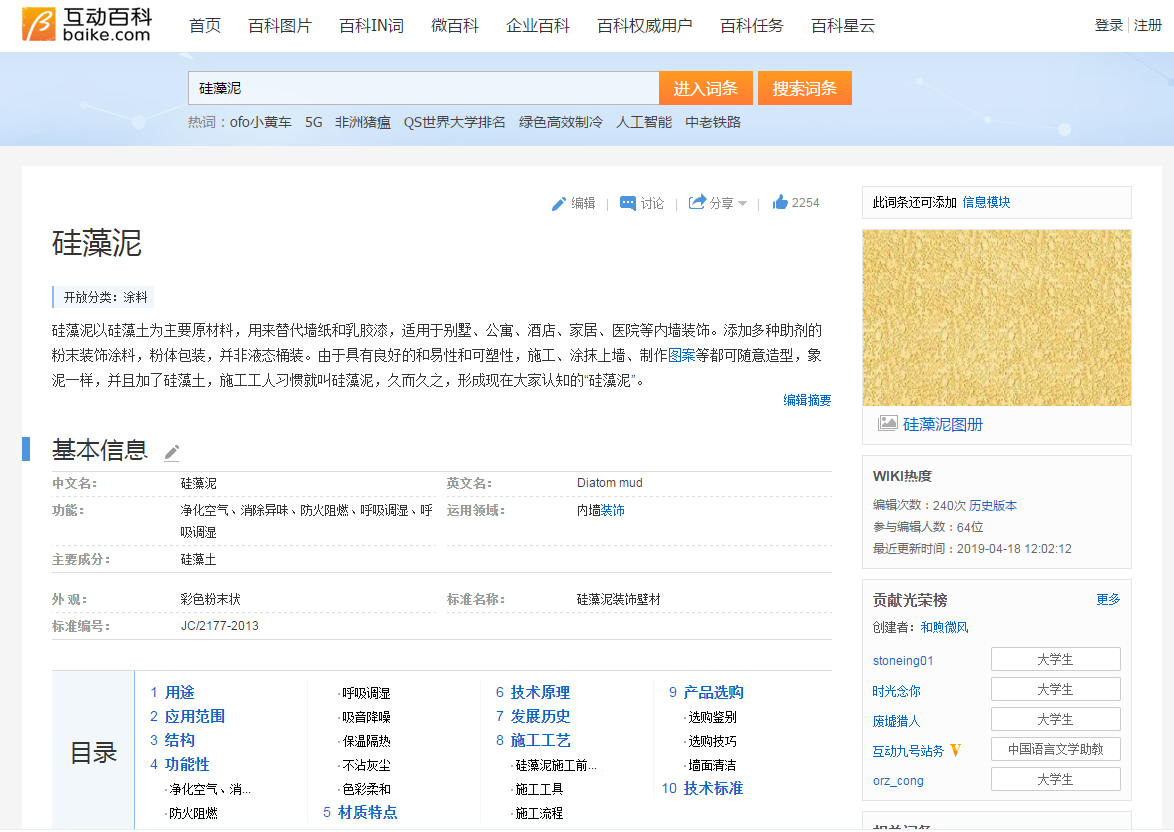Select hot word QS世界大学排名
The image size is (1174, 832).
pyautogui.click(x=454, y=122)
